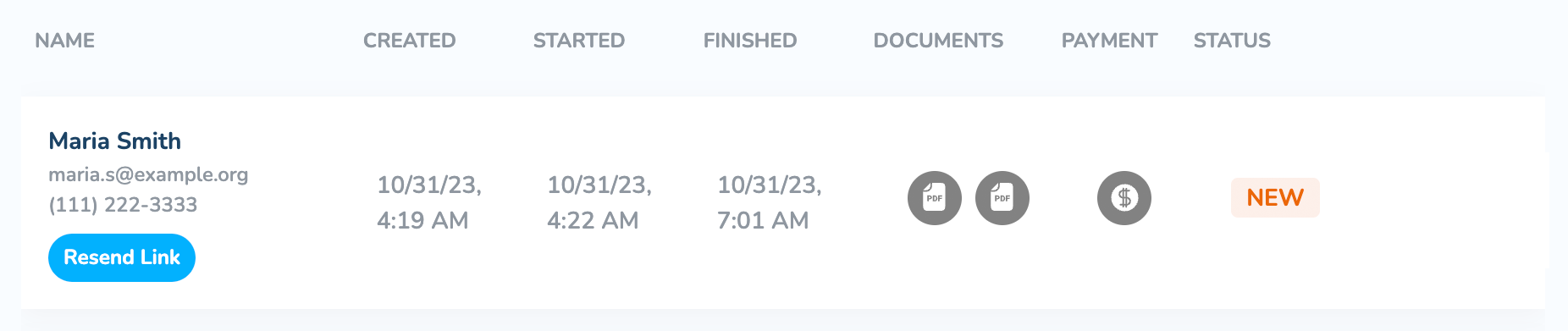Click the phone number (111) 222-3333
Image resolution: width=1568 pixels, height=331 pixels.
tap(123, 204)
